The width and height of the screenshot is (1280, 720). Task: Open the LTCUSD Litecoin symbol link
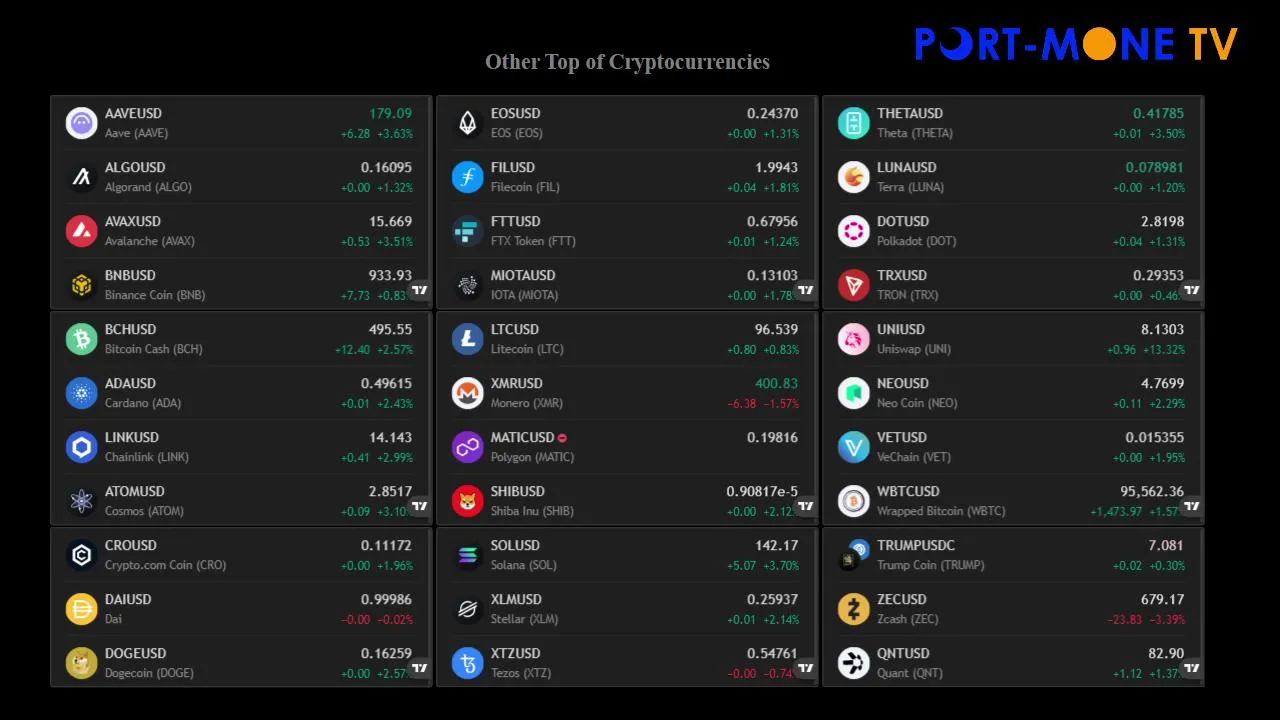point(514,329)
